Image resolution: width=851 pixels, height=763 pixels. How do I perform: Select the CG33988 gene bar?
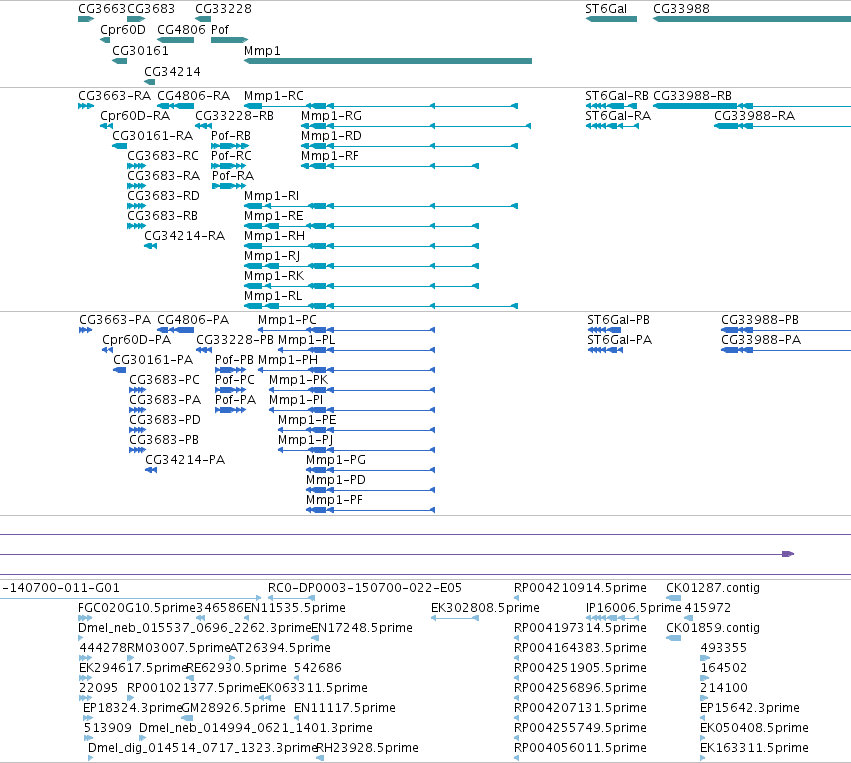pos(752,19)
